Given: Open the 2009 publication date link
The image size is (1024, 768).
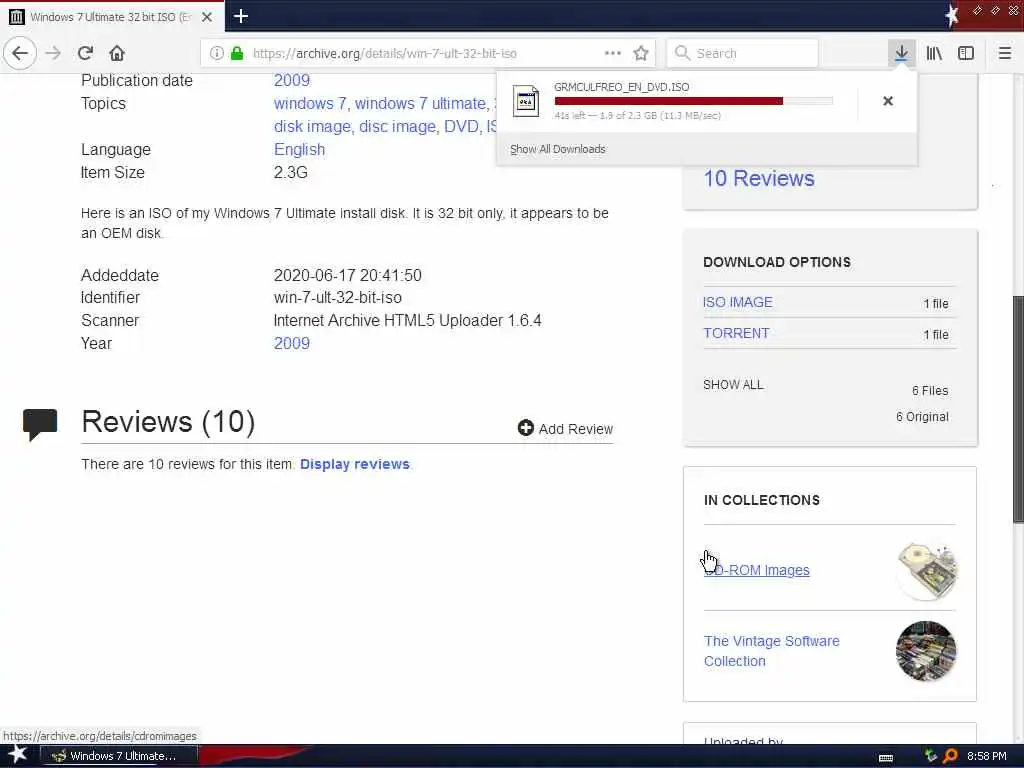Looking at the screenshot, I should pos(291,80).
